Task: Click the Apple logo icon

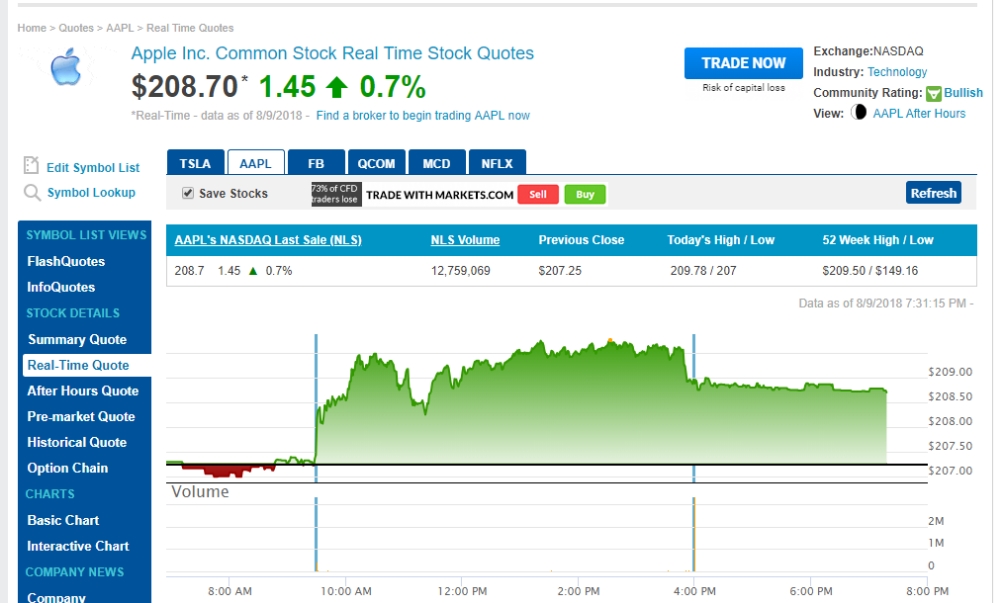Action: tap(66, 67)
